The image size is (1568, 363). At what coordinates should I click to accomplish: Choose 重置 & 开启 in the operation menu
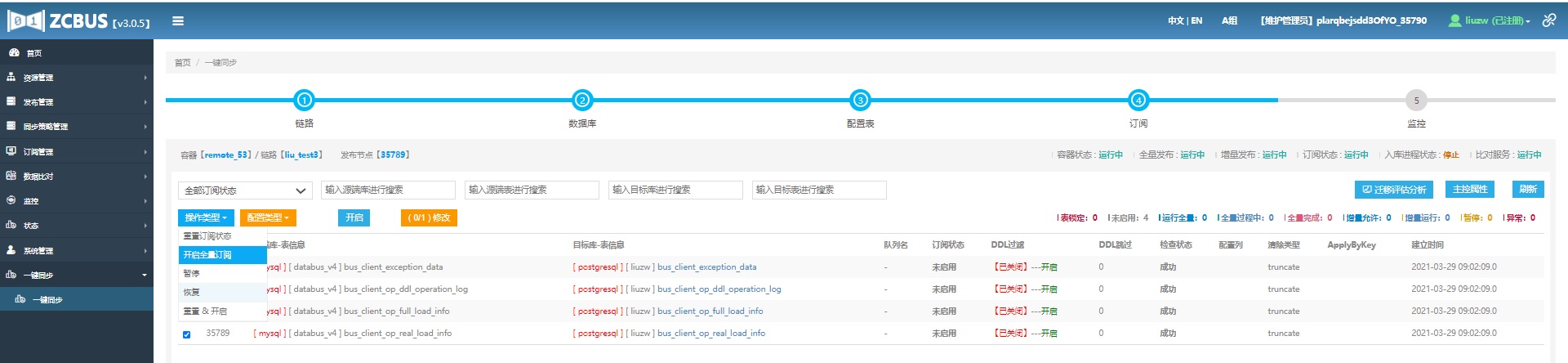tap(205, 311)
